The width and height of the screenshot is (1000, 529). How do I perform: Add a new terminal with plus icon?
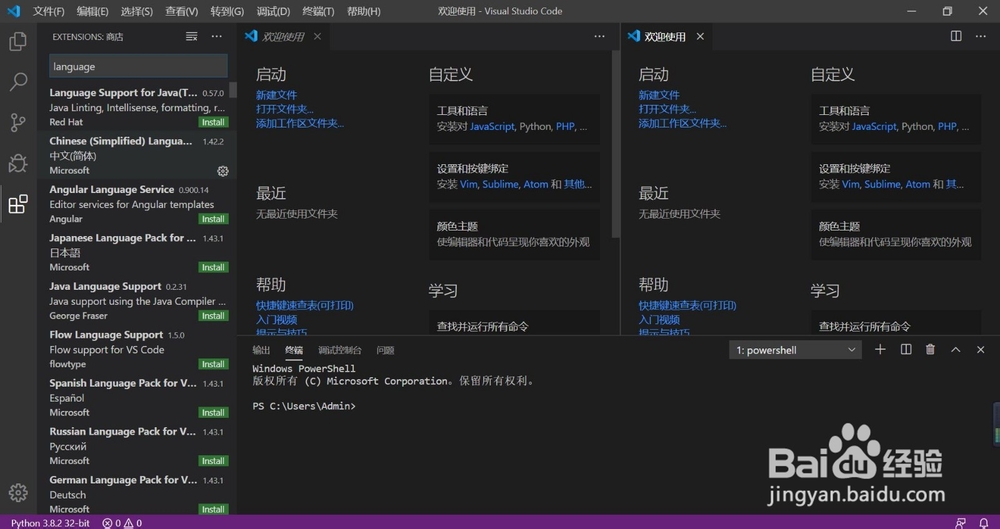coord(880,350)
